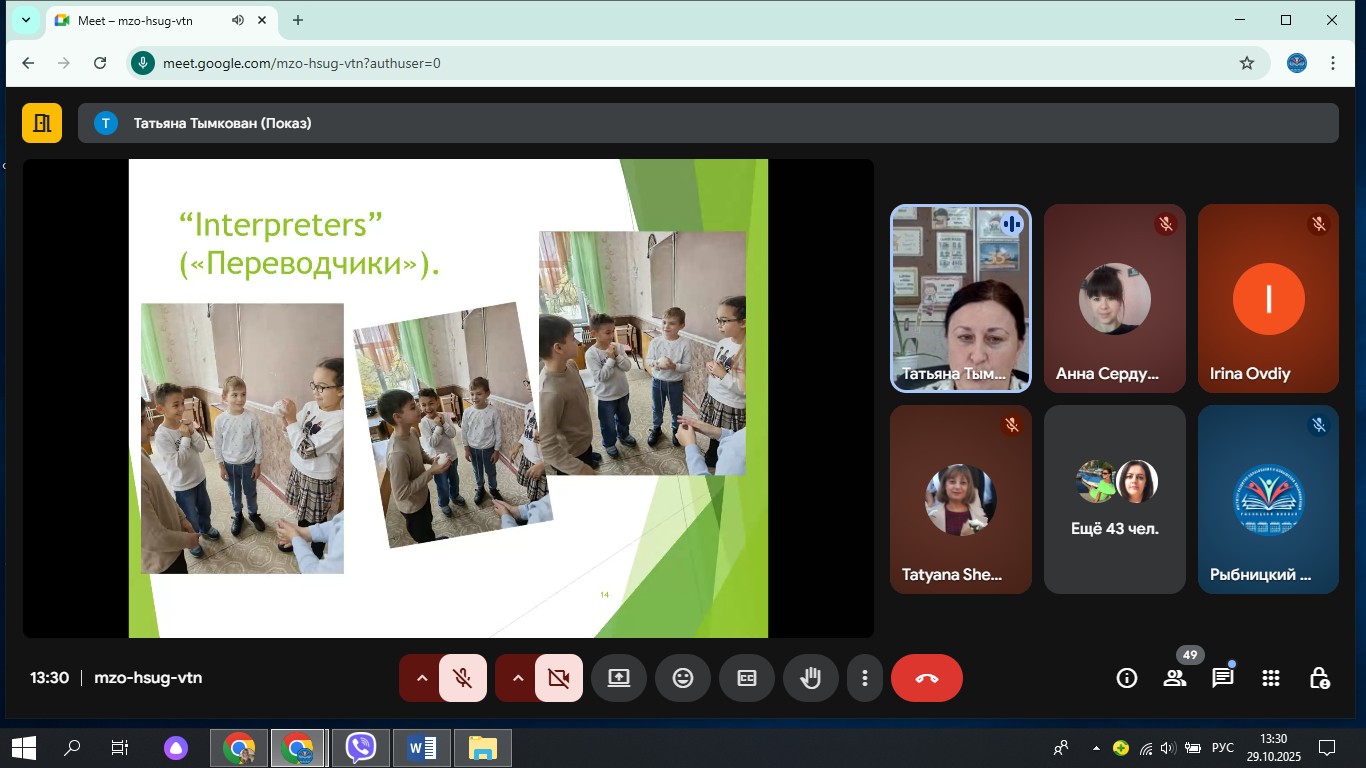Click the raise hand icon
Viewport: 1366px width, 768px height.
[x=810, y=678]
